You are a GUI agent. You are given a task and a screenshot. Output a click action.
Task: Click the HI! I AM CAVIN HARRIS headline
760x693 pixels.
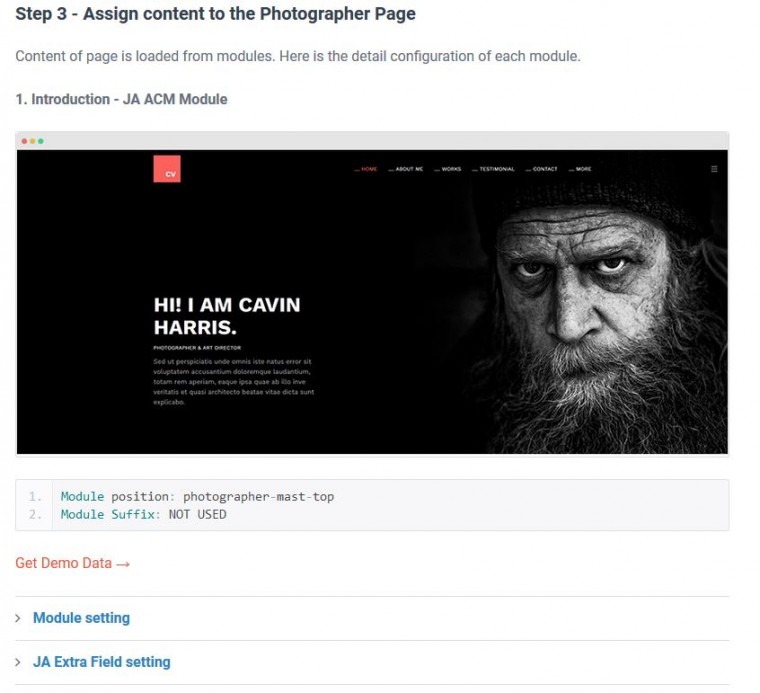[x=227, y=315]
